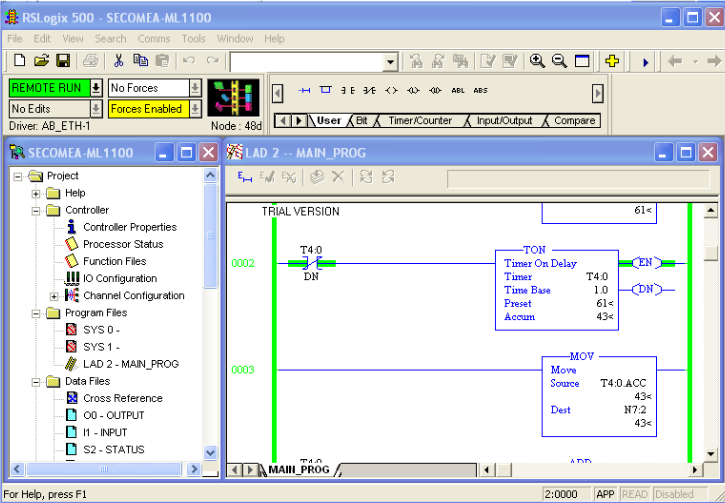725x503 pixels.
Task: Select the MOV block on rung 0003
Action: pyautogui.click(x=599, y=396)
